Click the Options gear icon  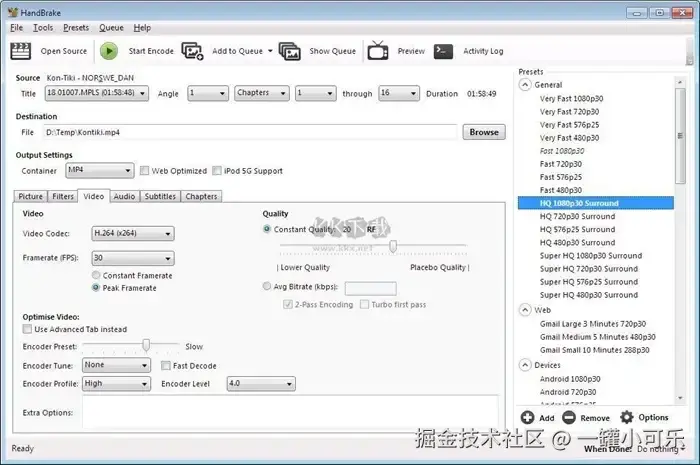627,417
